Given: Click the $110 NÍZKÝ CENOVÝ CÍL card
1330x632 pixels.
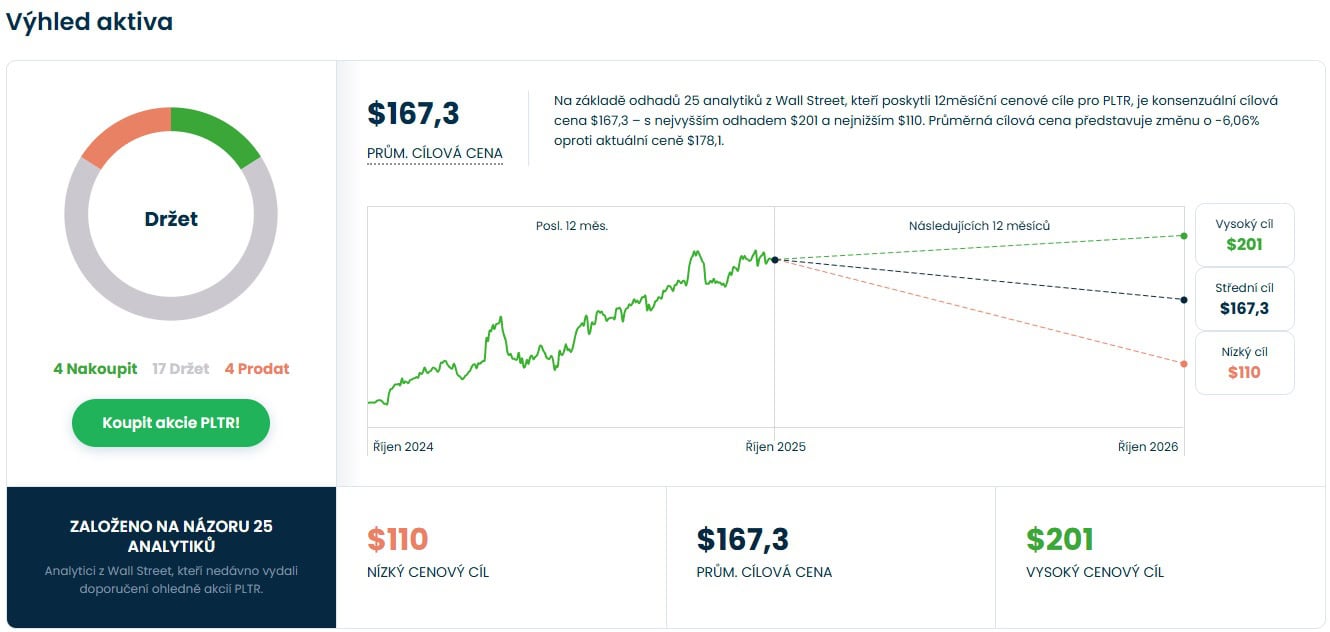Looking at the screenshot, I should [x=500, y=556].
